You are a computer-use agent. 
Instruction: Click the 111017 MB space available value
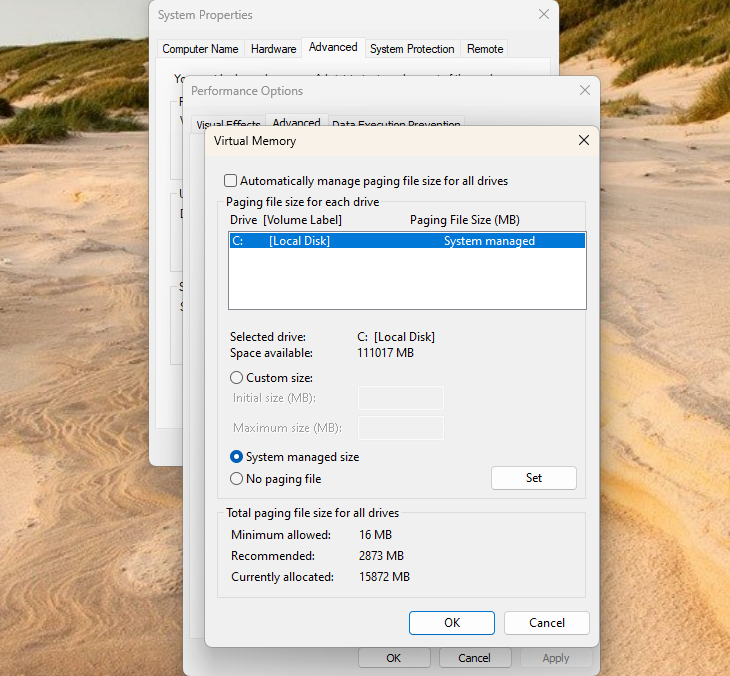[385, 353]
